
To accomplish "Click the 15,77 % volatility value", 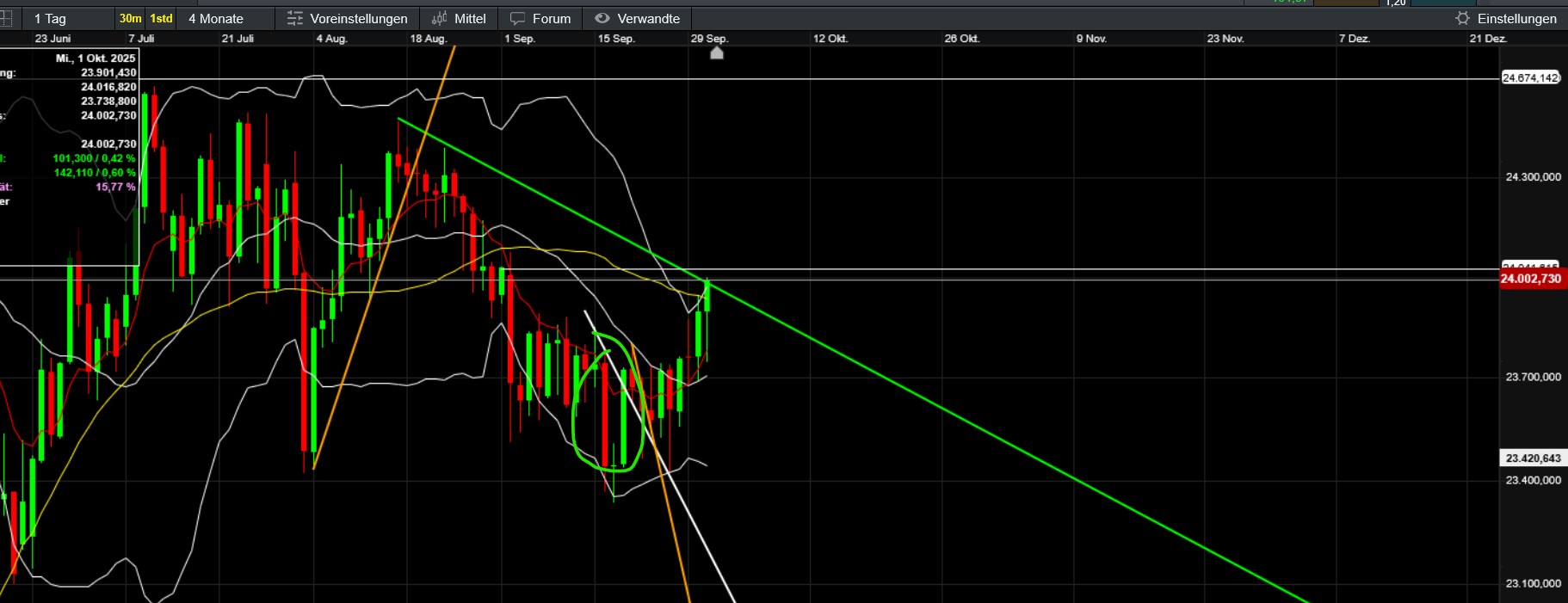I will 115,187.
